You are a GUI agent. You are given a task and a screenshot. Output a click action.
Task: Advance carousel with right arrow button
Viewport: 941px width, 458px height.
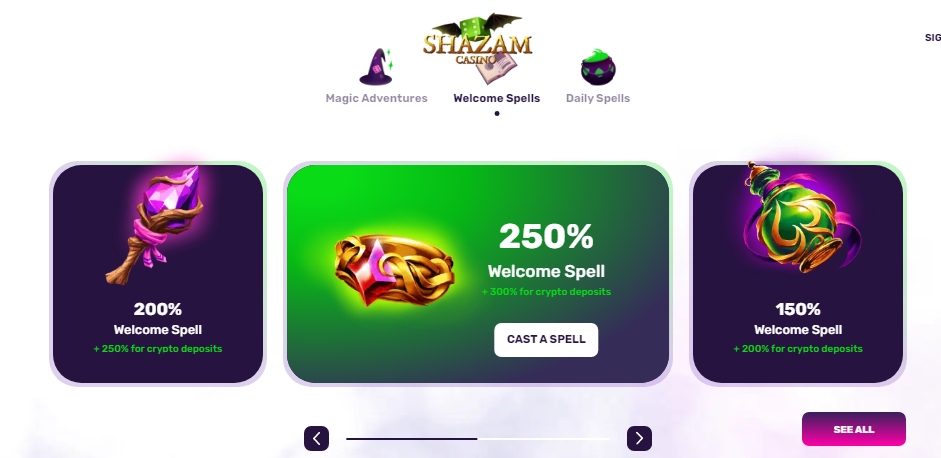[x=639, y=439]
